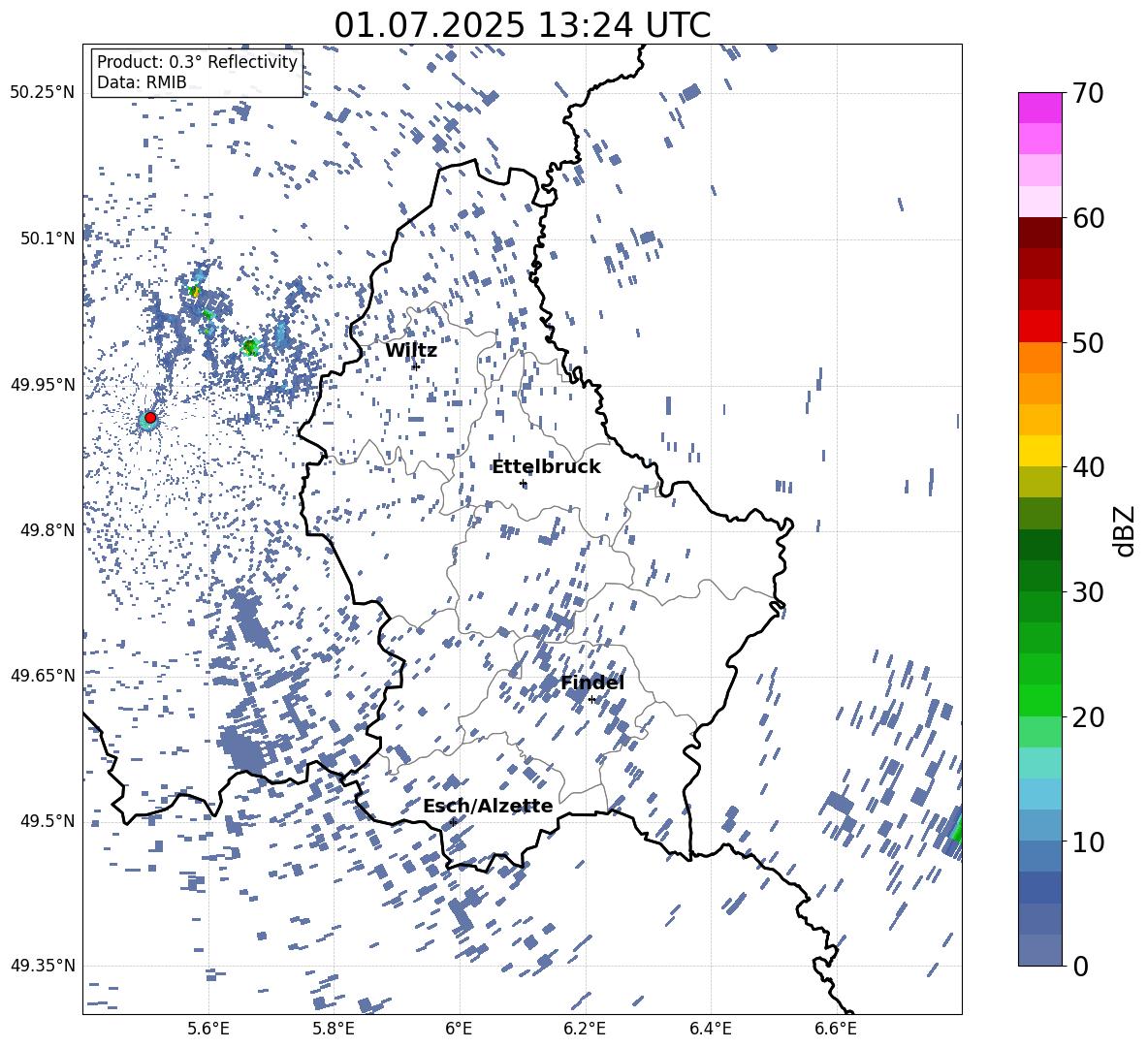Click the 50.25°N latitude tick label
The height and width of the screenshot is (1048, 1148).
click(42, 93)
